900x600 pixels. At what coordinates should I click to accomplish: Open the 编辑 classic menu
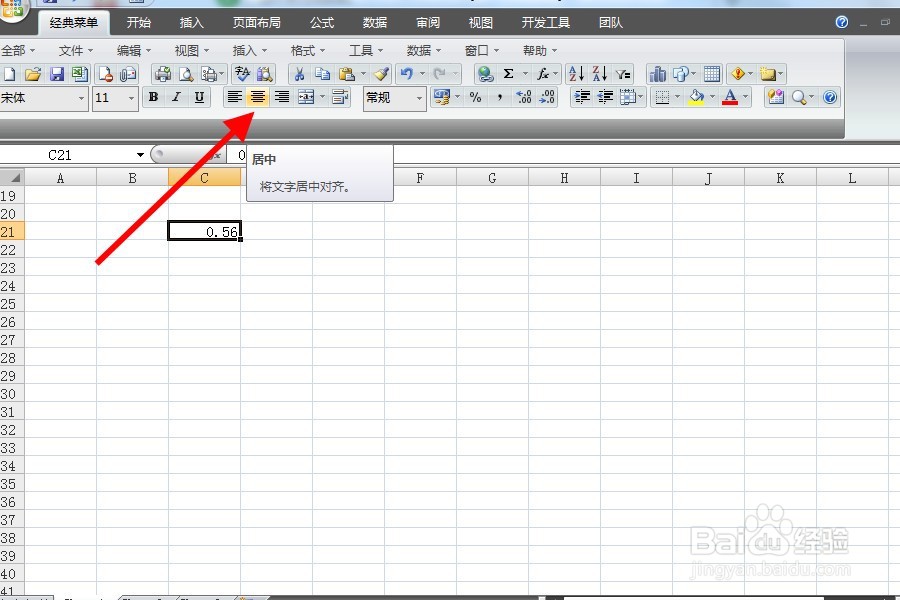click(x=133, y=51)
